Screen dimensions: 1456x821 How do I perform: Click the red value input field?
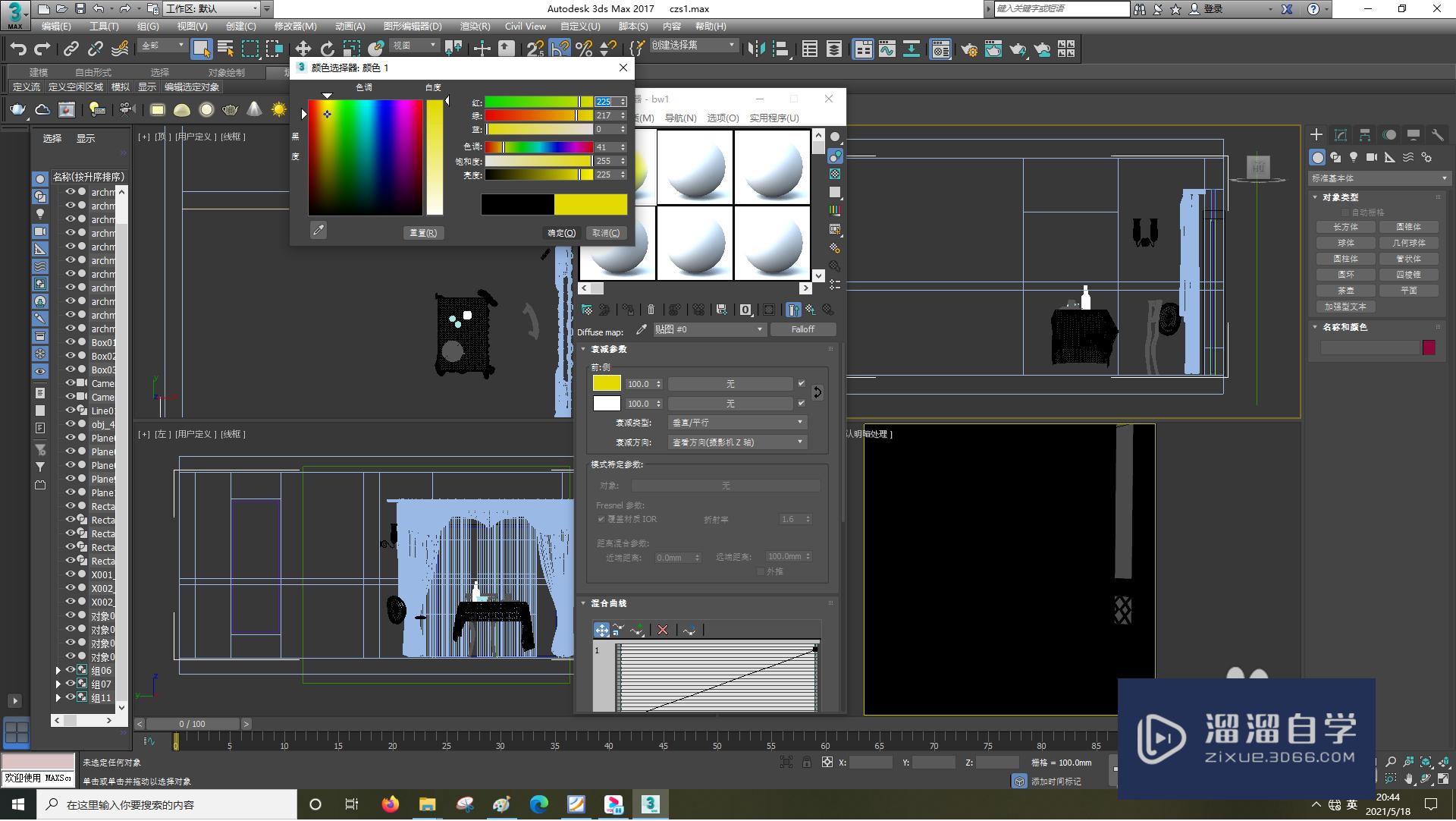[606, 102]
